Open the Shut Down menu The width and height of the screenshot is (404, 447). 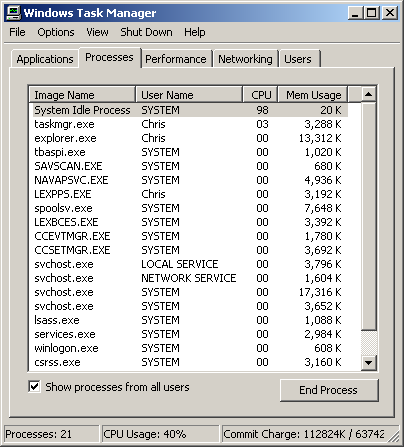pyautogui.click(x=146, y=32)
